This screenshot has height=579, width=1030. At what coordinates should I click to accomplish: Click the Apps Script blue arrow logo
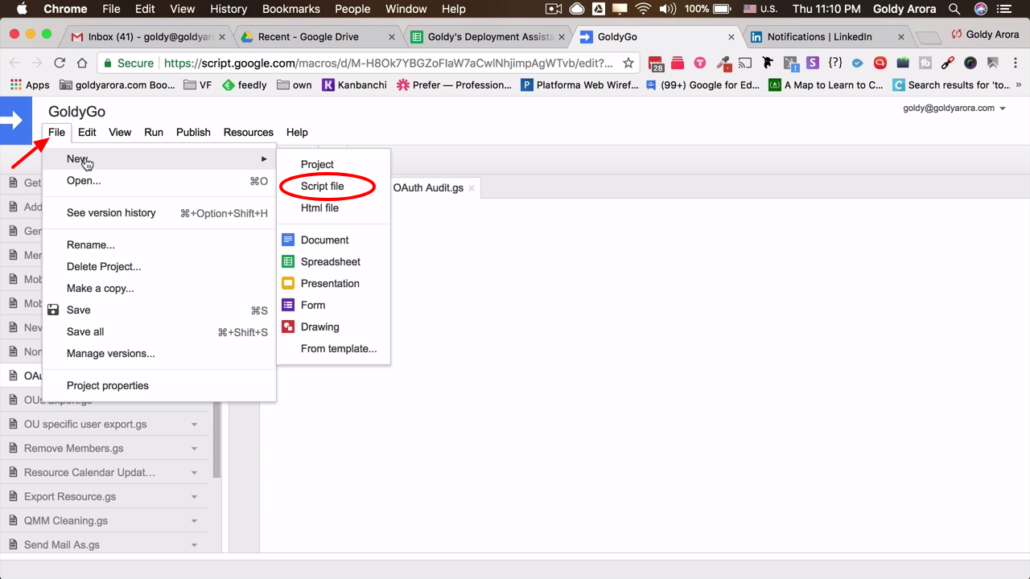(15, 120)
